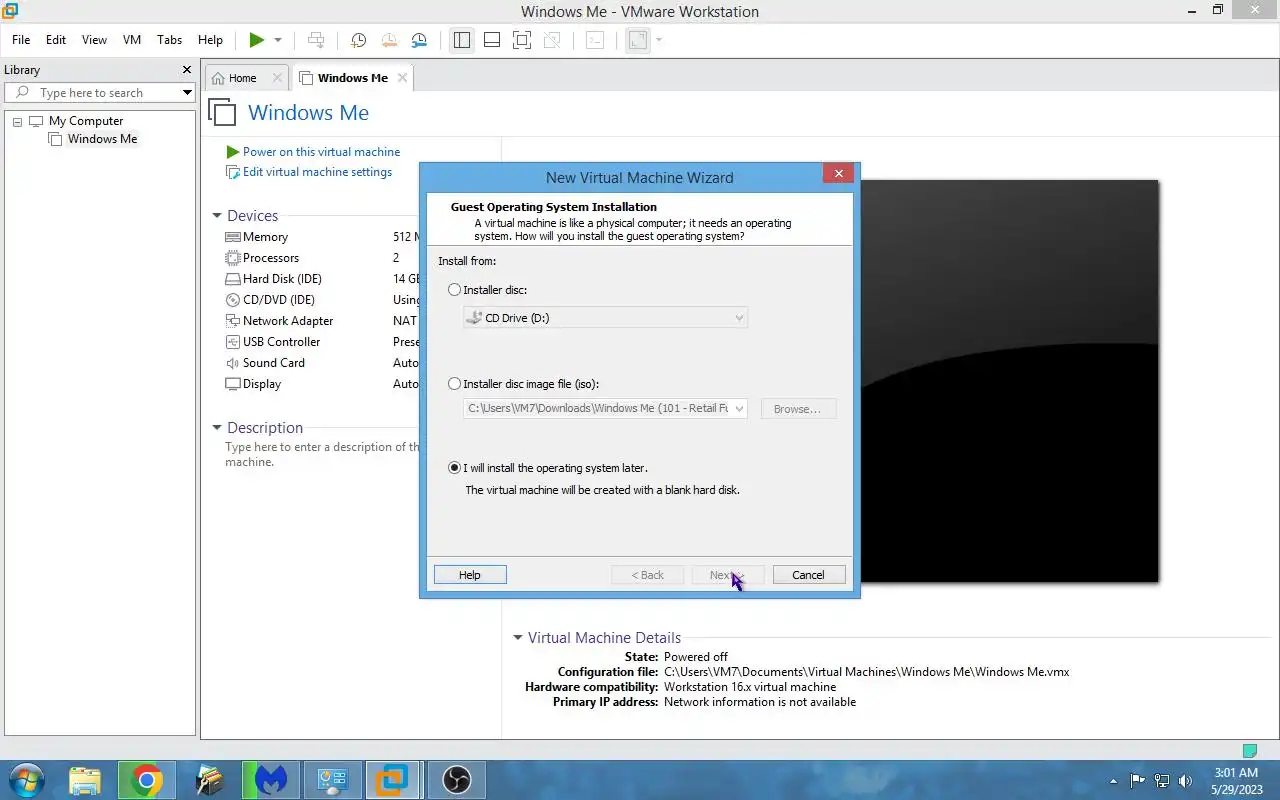1280x800 pixels.
Task: Collapse the Devices section
Action: point(217,216)
